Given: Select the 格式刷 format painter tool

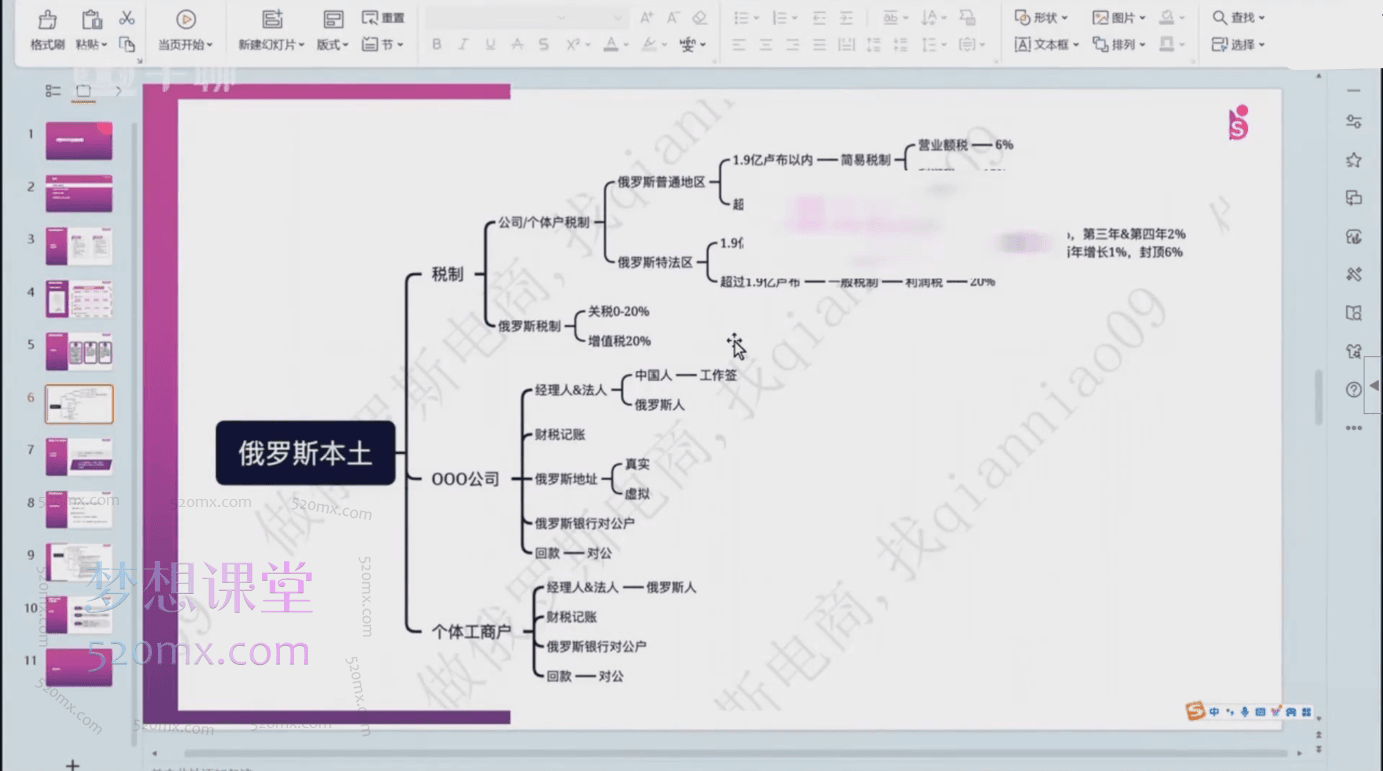Looking at the screenshot, I should [45, 30].
